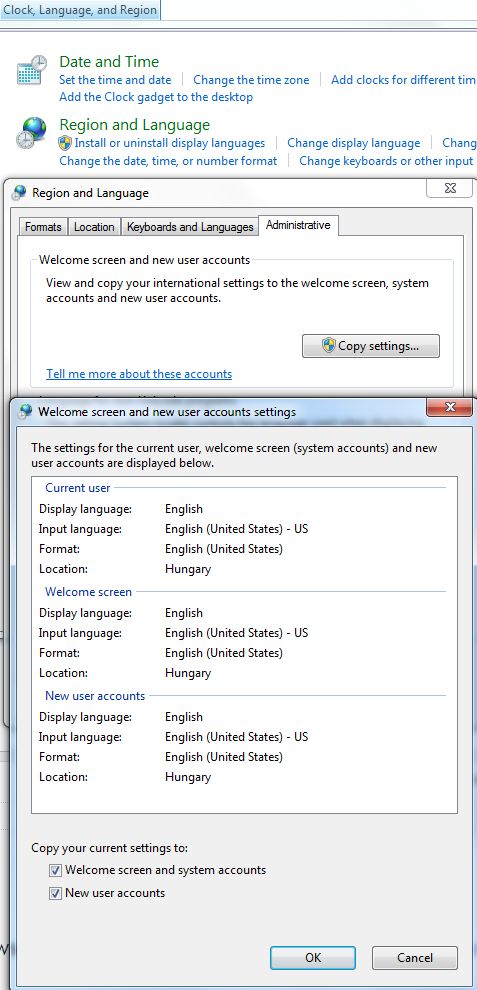The height and width of the screenshot is (990, 477).
Task: Open the Date and Time clock icon
Action: (32, 70)
